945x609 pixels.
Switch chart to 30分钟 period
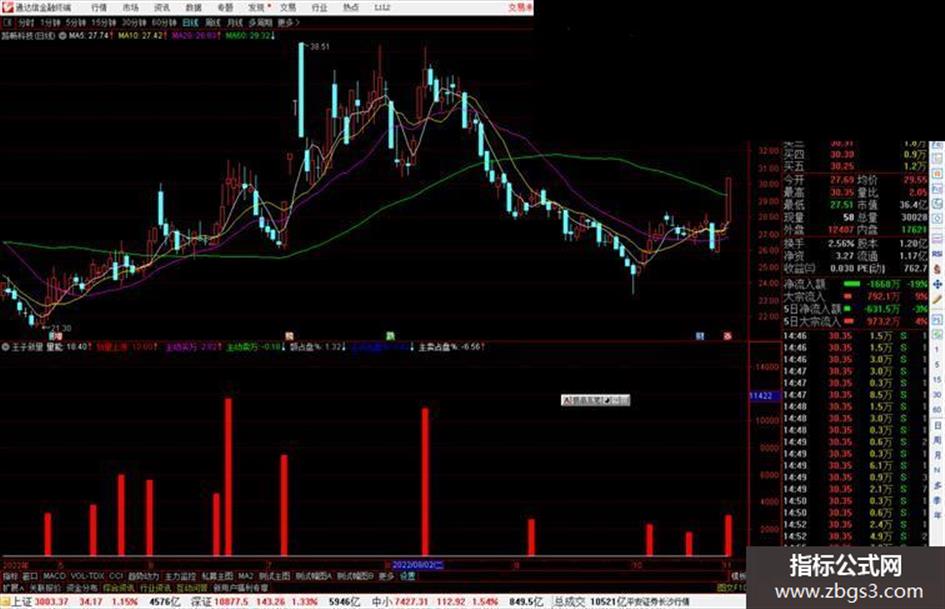(x=134, y=23)
